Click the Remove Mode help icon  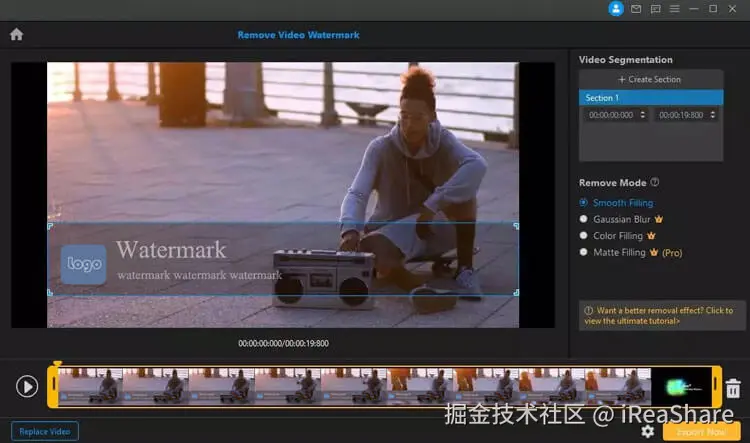click(x=655, y=182)
